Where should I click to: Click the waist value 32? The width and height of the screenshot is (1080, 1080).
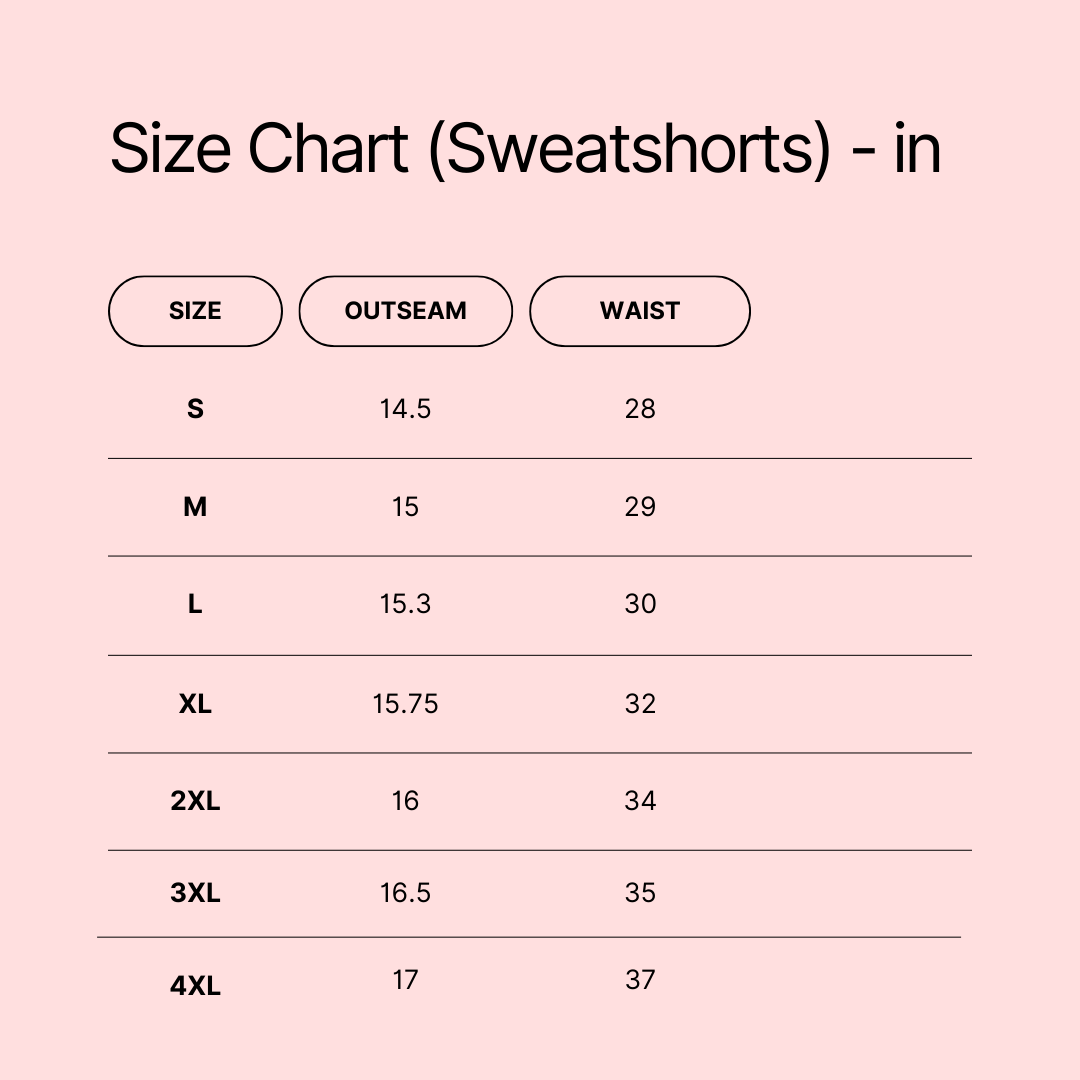point(640,704)
